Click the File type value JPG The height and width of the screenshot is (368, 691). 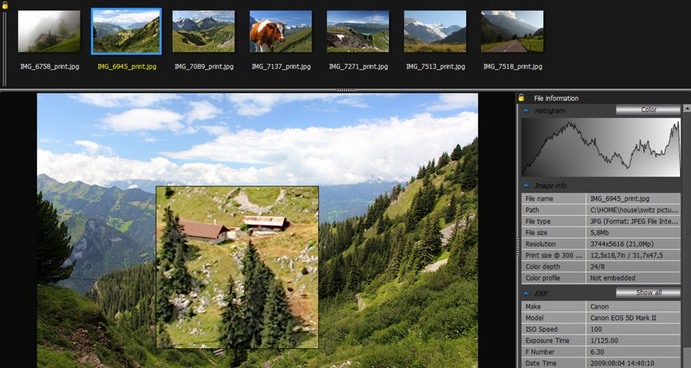[x=633, y=222]
